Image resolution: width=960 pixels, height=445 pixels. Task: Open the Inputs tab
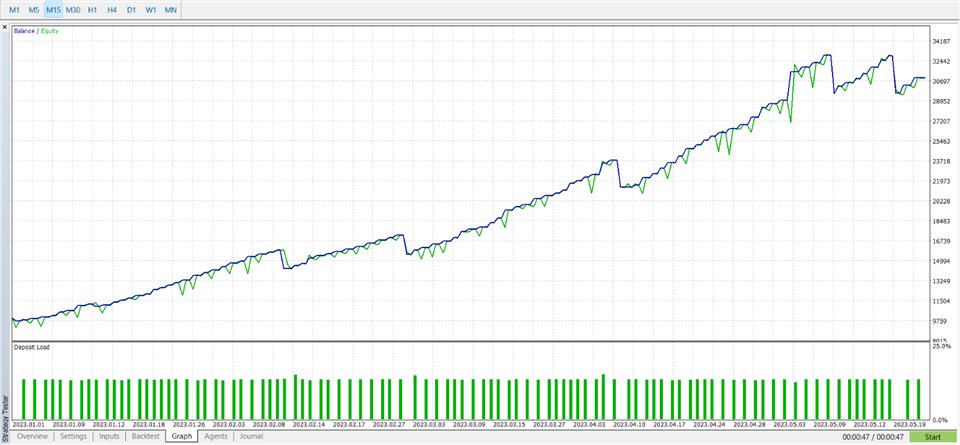(109, 436)
